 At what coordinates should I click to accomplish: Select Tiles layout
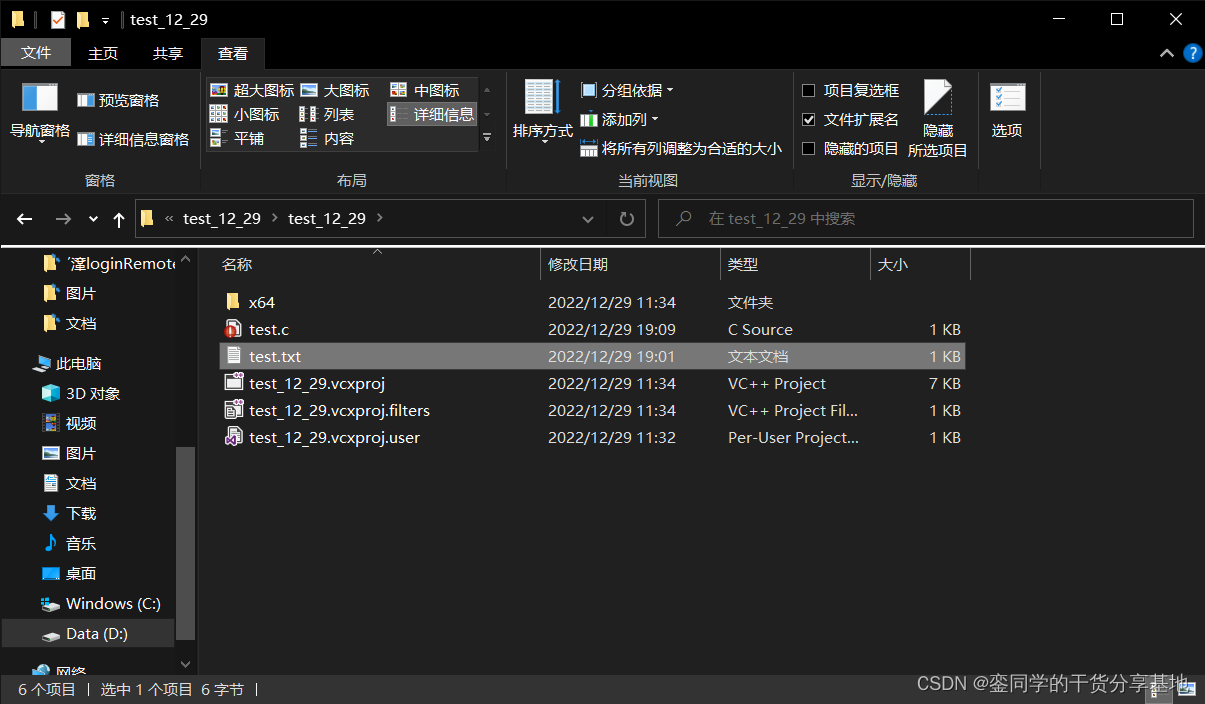tap(237, 138)
